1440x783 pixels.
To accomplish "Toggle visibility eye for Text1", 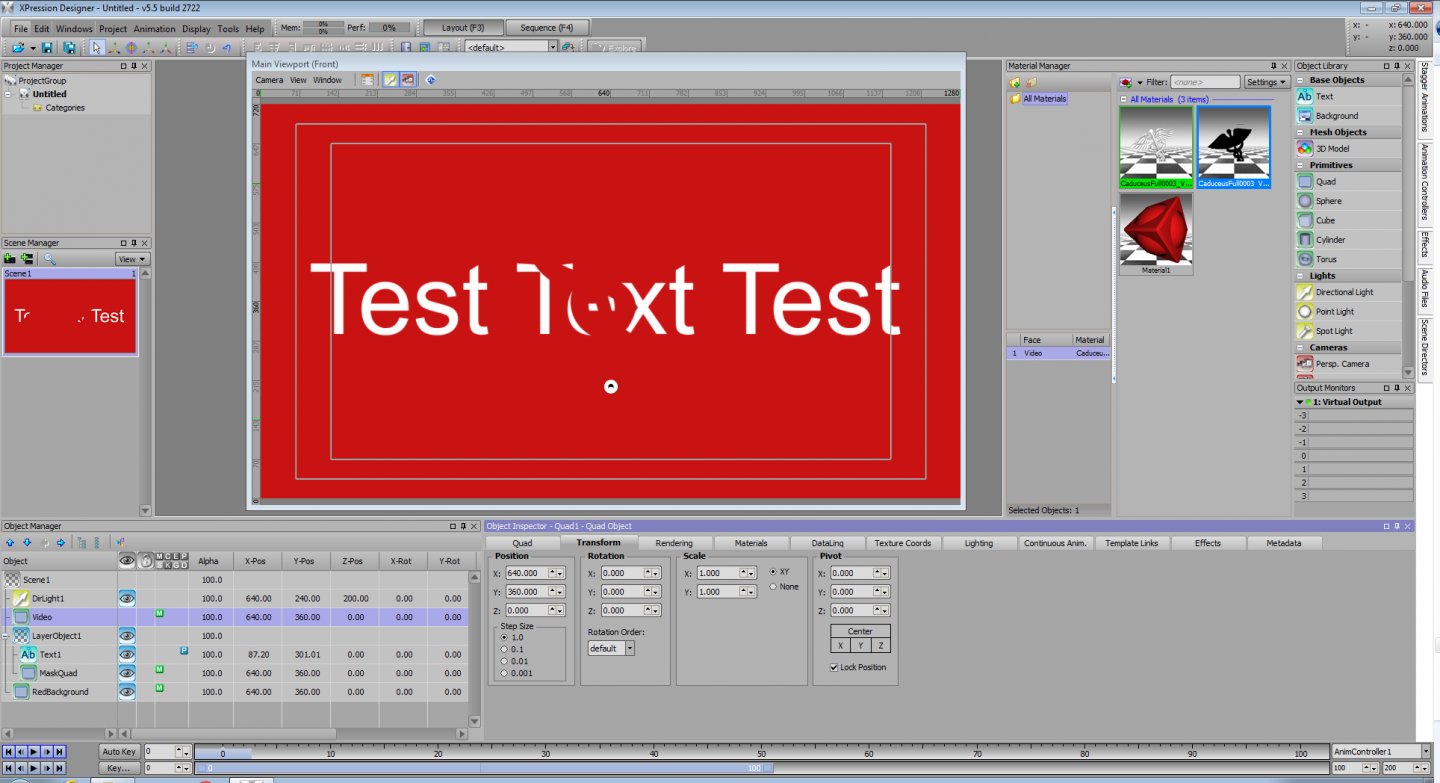I will (127, 654).
